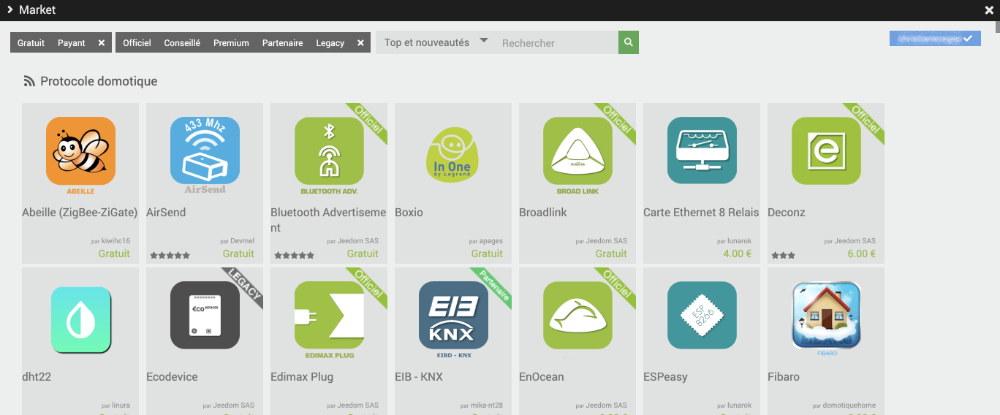The height and width of the screenshot is (415, 1000).
Task: Open the ESPeasy plugin icon
Action: pos(702,316)
